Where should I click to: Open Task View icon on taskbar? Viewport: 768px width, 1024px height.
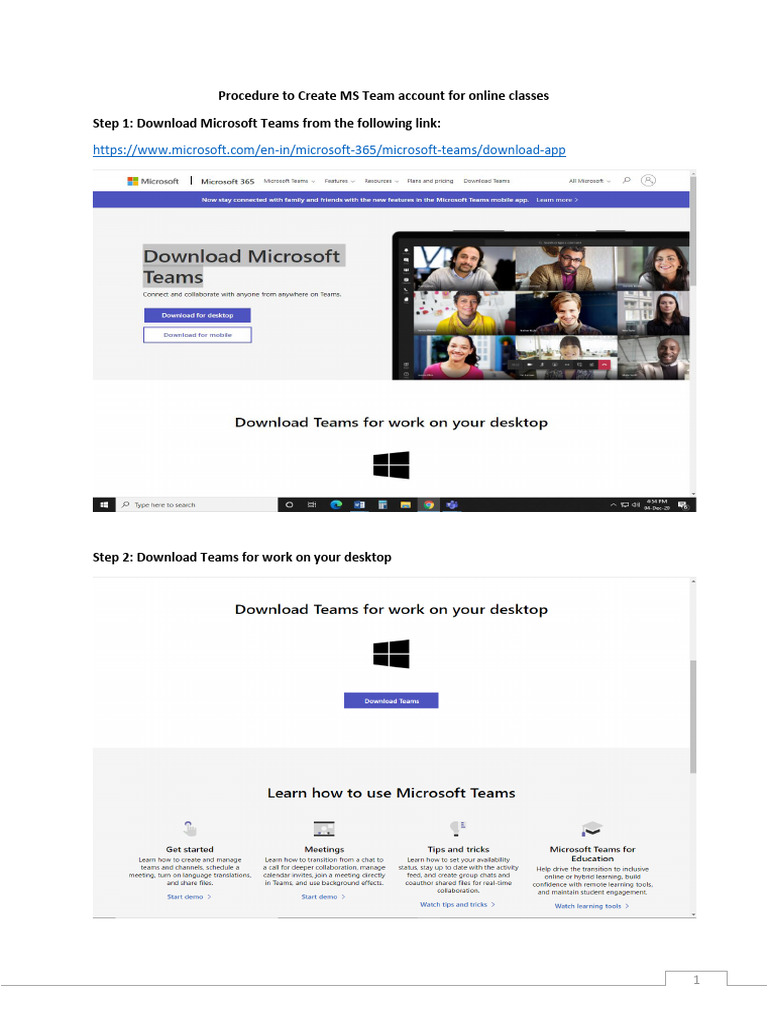point(312,505)
